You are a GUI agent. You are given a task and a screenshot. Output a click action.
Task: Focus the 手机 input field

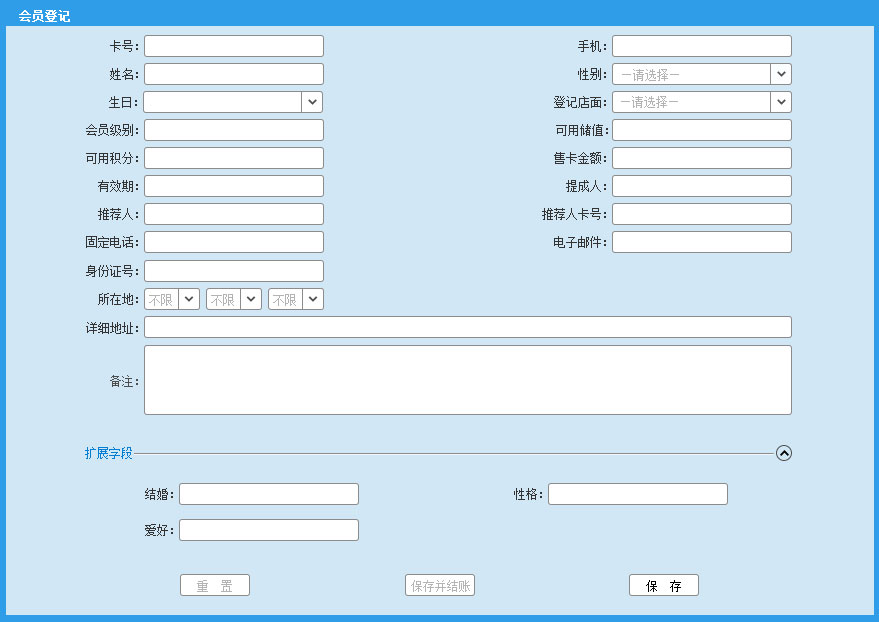click(x=701, y=46)
